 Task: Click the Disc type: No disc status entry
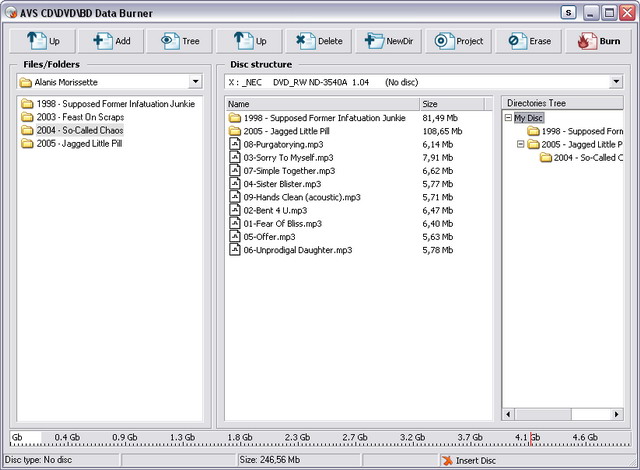(x=38, y=460)
